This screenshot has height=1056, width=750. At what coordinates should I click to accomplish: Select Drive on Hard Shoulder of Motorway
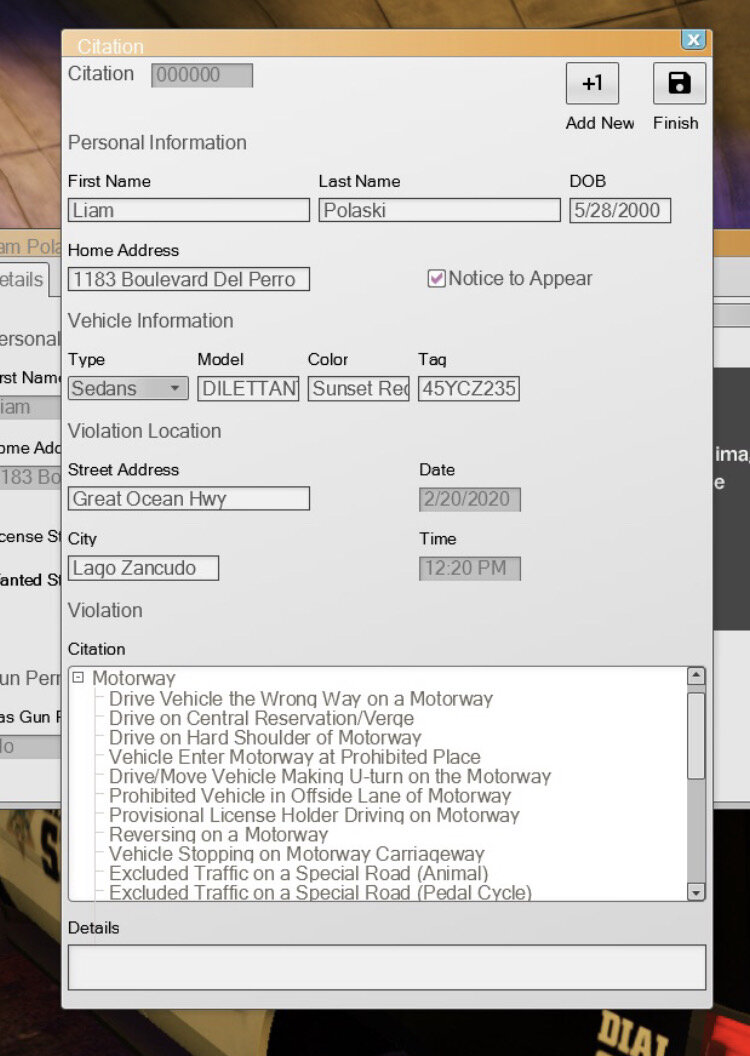265,737
